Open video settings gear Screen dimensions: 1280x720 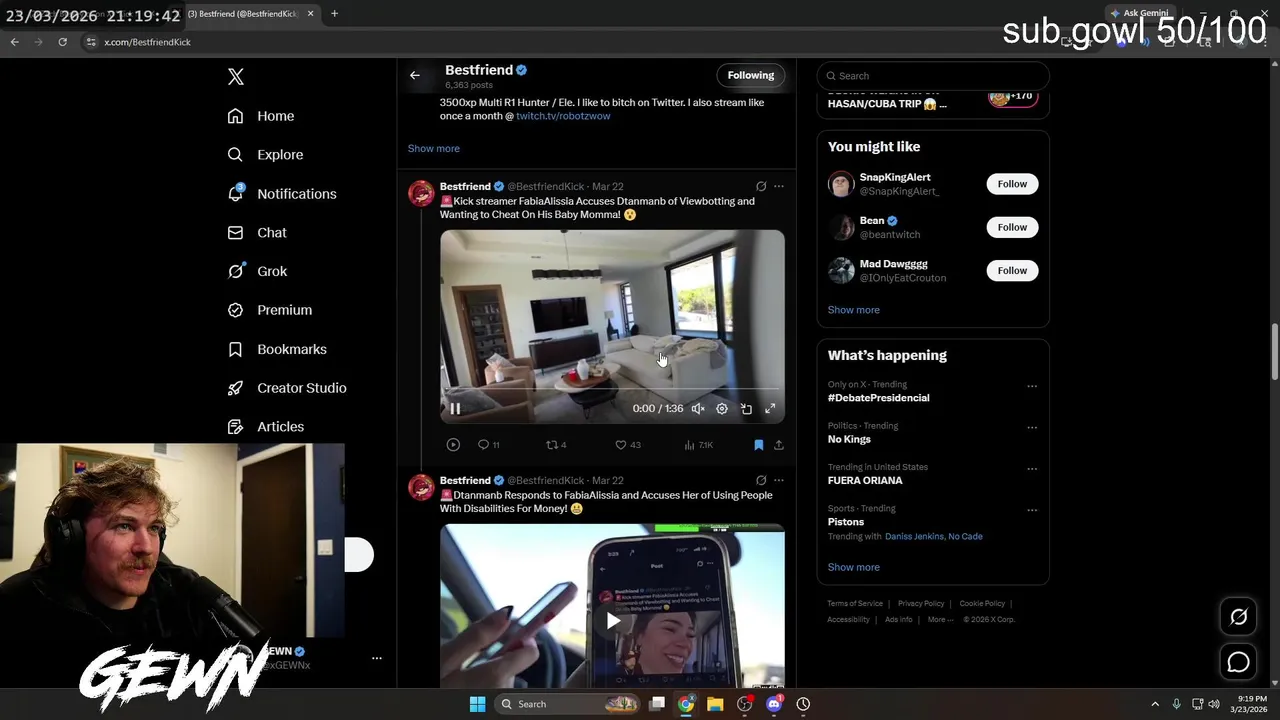[722, 408]
